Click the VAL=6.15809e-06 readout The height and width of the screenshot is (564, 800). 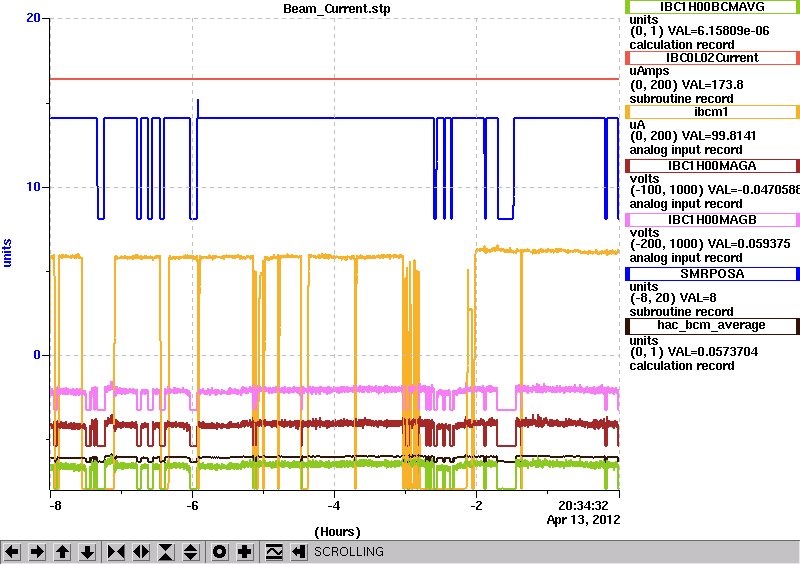[x=718, y=31]
